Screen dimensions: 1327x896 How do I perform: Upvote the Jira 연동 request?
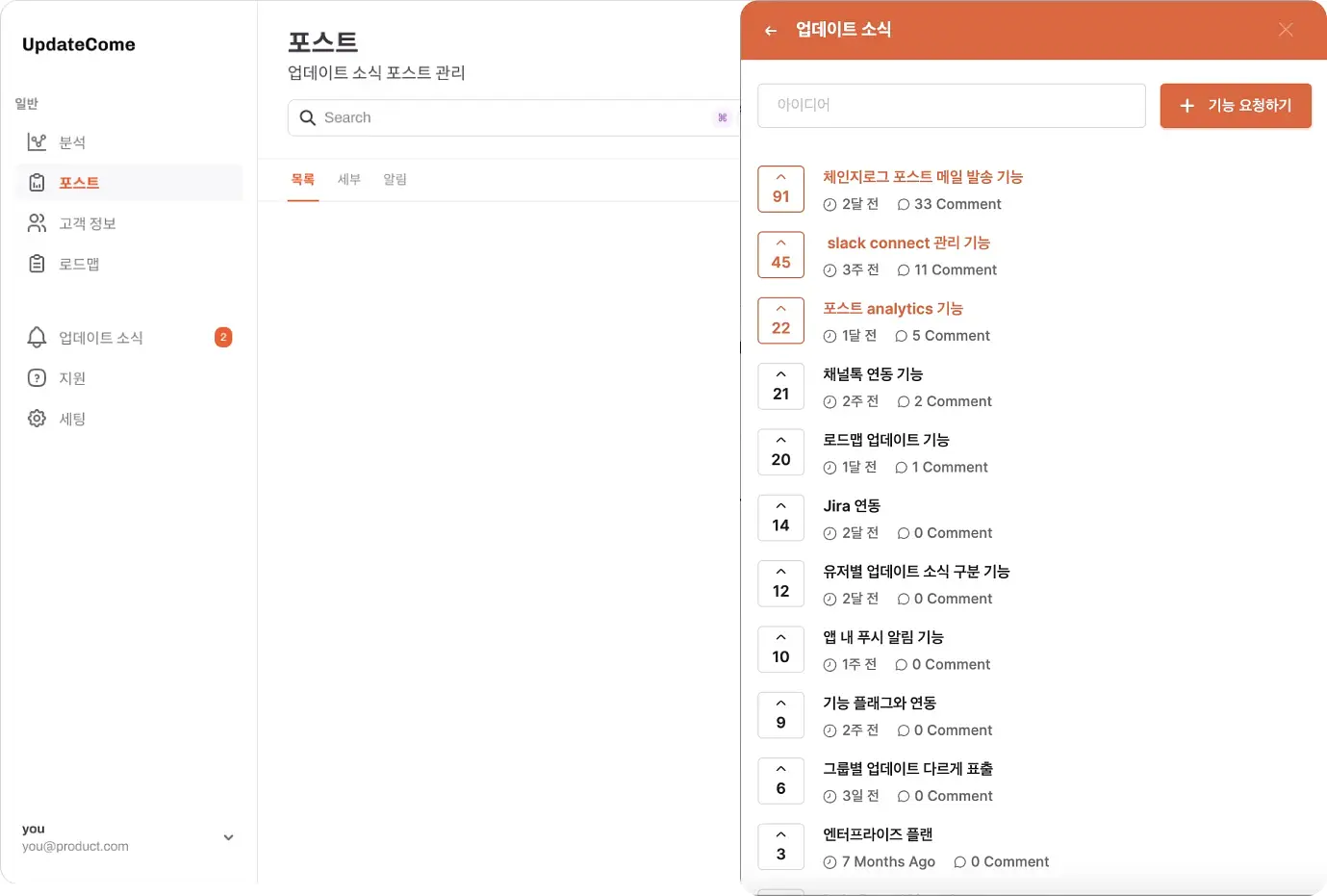tap(781, 518)
